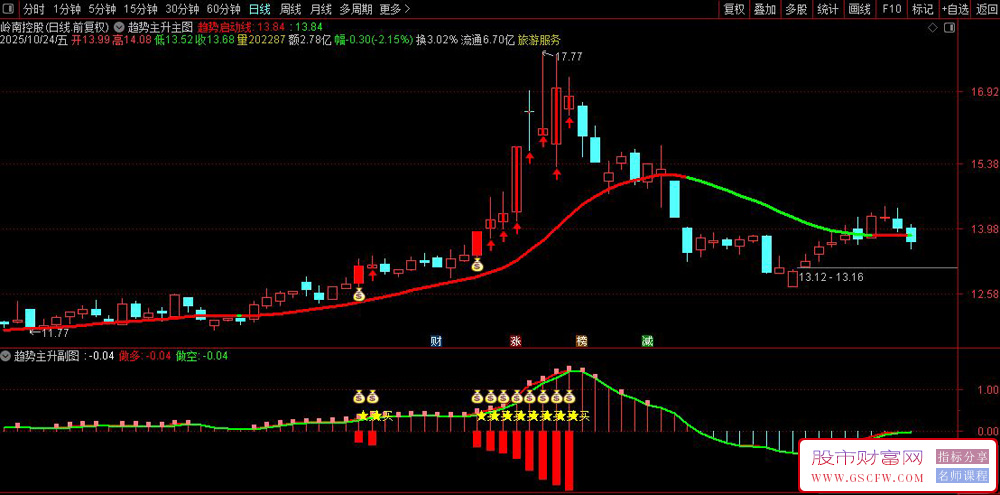This screenshot has height=495, width=1000.
Task: Select the 60分钟 period tab
Action: coord(223,9)
